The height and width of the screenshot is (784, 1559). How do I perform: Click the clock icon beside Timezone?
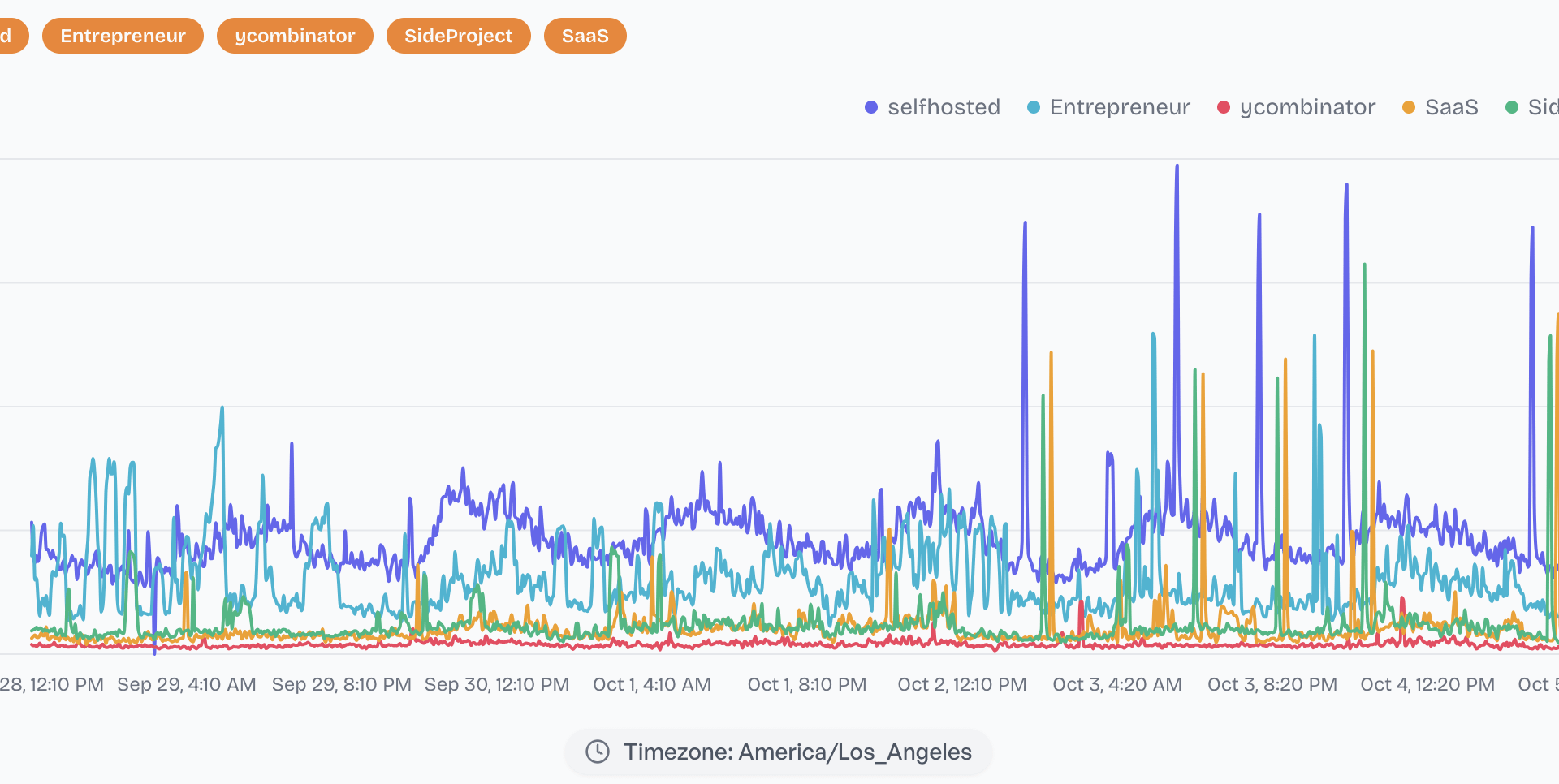[x=598, y=752]
